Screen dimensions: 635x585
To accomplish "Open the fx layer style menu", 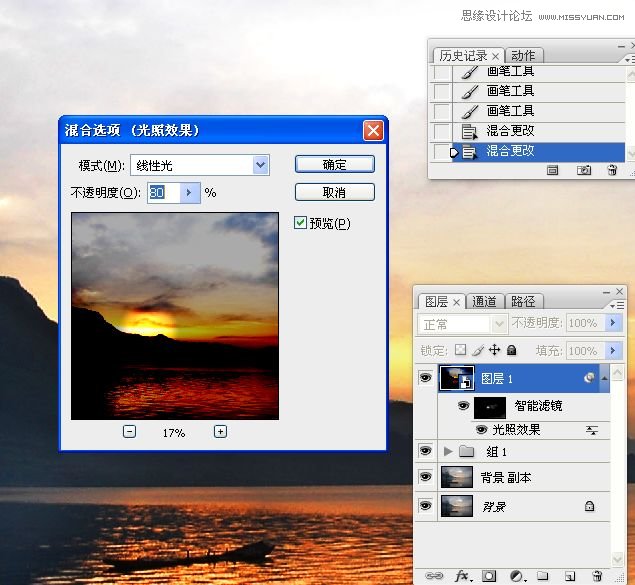I will (463, 576).
